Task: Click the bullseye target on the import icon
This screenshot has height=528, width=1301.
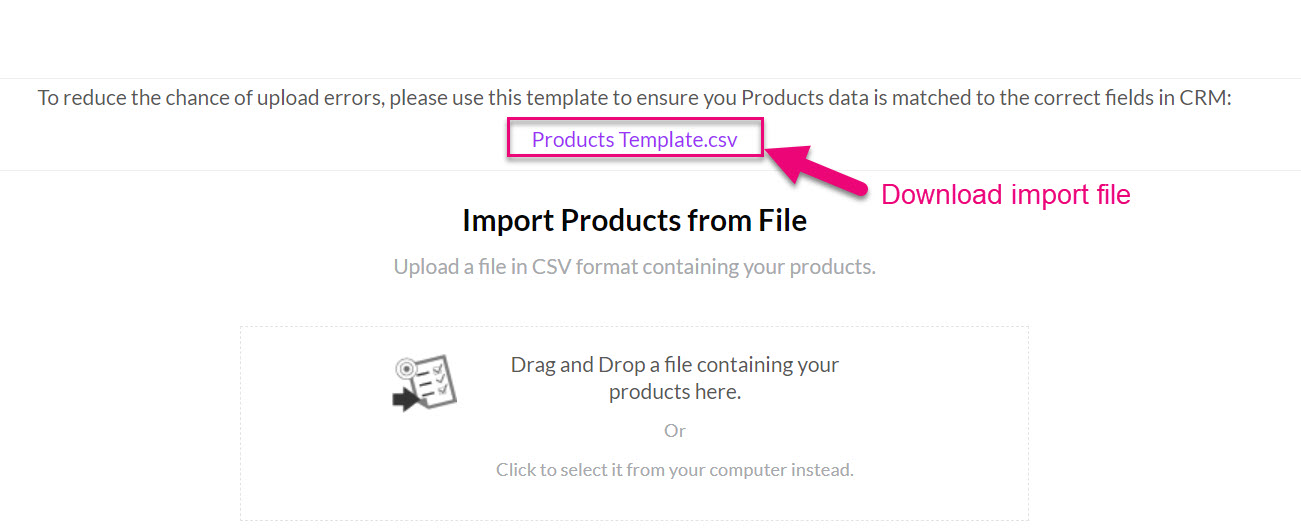Action: [405, 368]
